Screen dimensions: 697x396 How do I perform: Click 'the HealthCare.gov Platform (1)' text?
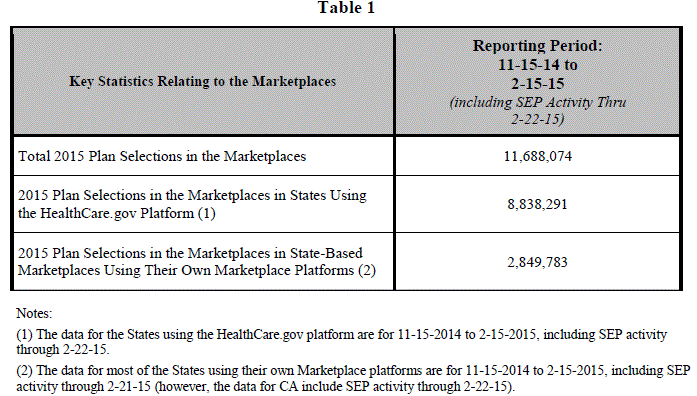pyautogui.click(x=117, y=213)
